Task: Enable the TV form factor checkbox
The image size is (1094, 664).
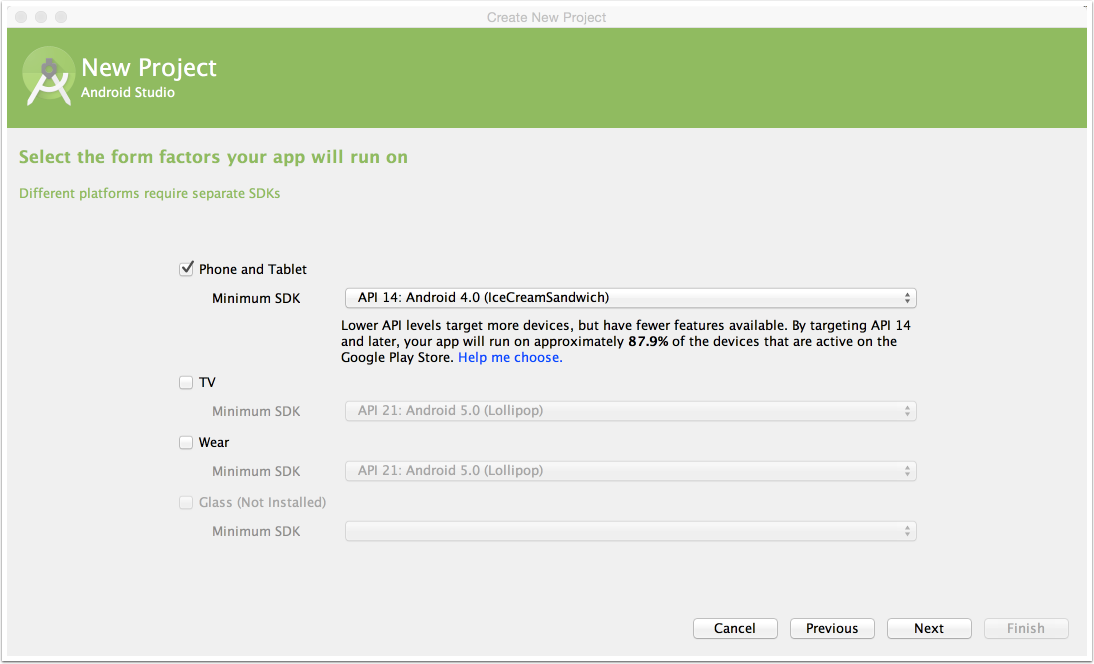Action: [186, 382]
